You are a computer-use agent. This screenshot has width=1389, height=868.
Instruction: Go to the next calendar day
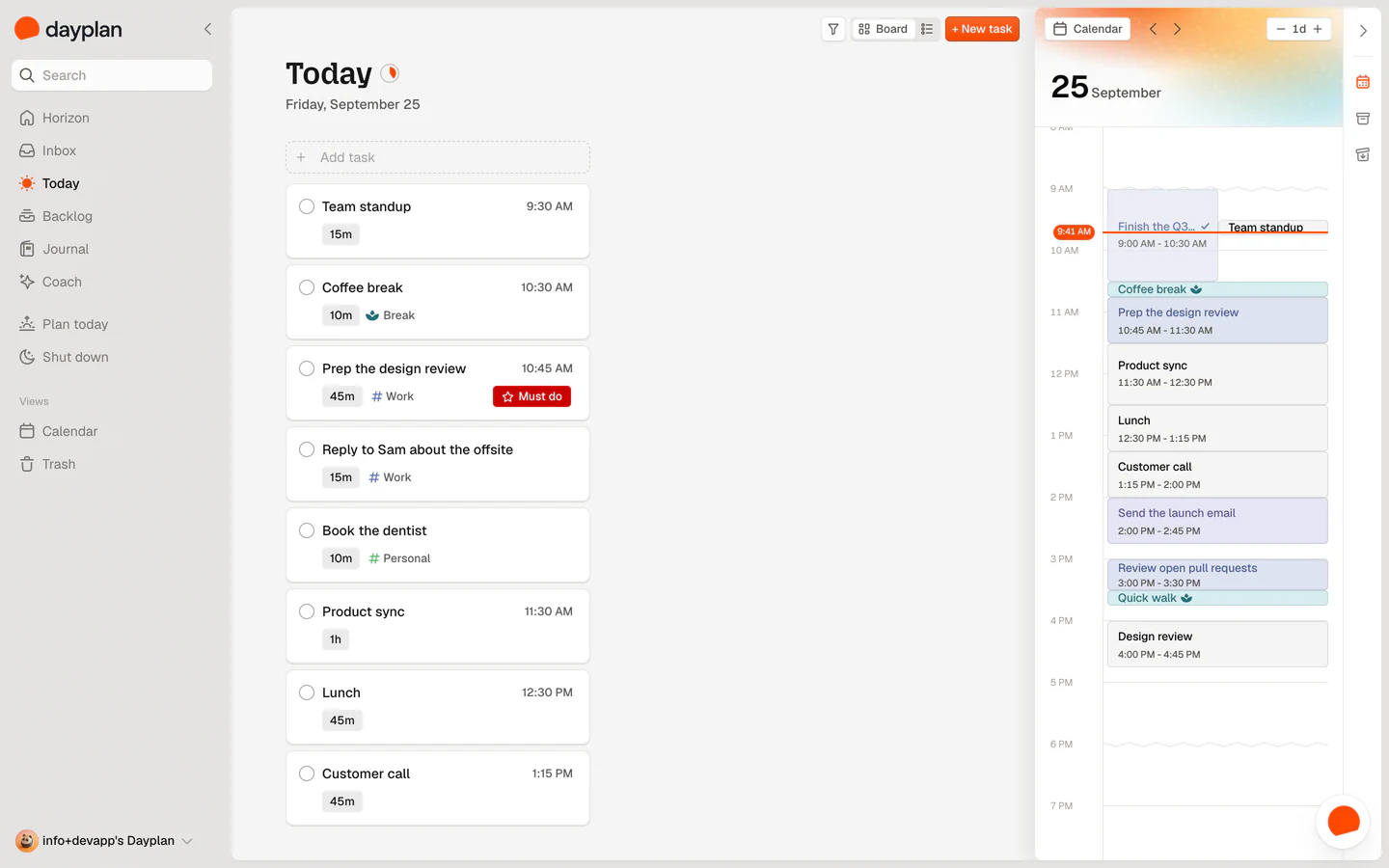click(1177, 29)
